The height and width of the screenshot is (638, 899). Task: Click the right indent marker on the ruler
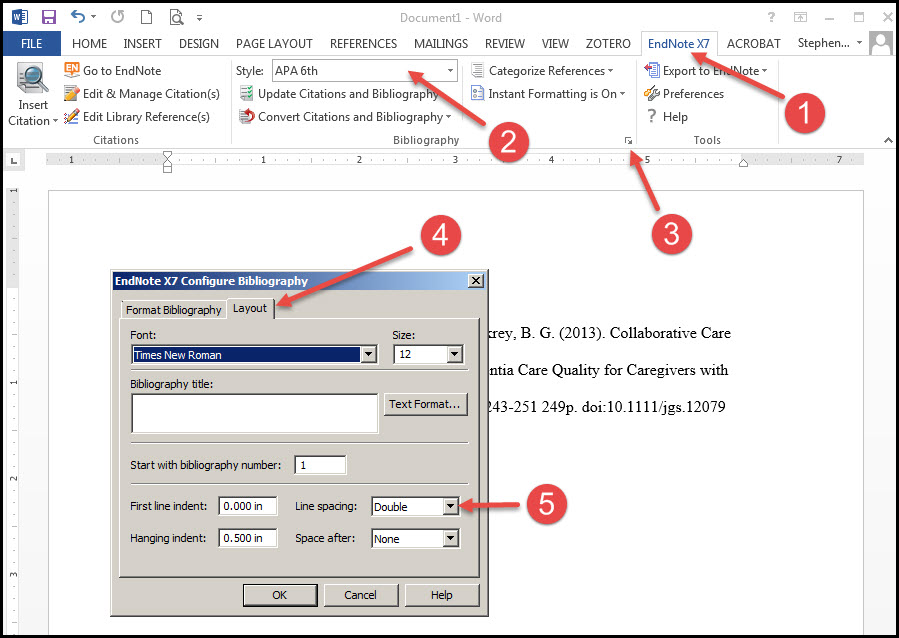pyautogui.click(x=743, y=163)
